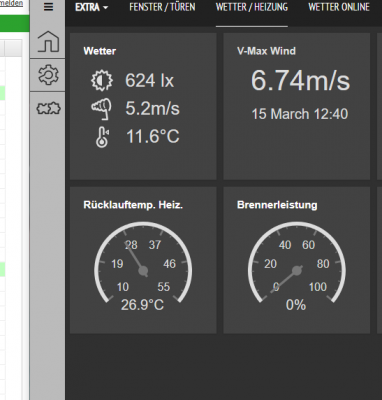Click the 26.9°C return temperature value
This screenshot has width=382, height=400.
[142, 305]
